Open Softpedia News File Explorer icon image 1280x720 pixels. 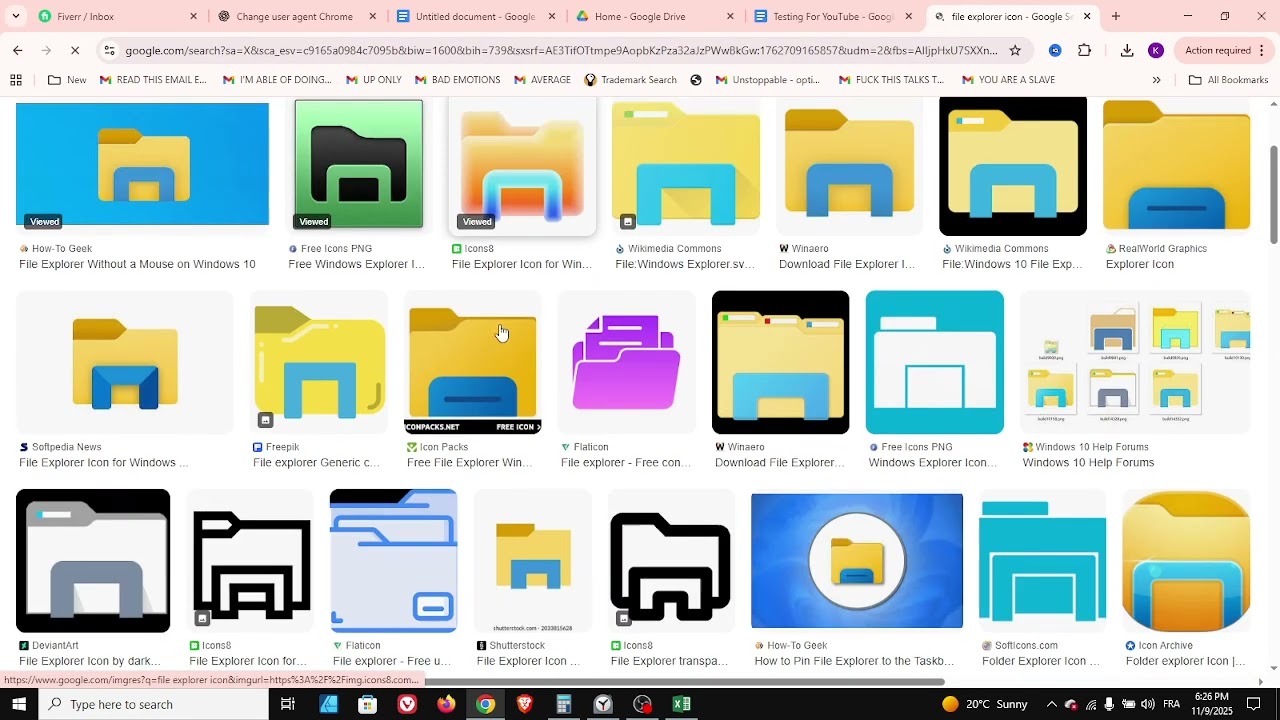click(x=125, y=362)
